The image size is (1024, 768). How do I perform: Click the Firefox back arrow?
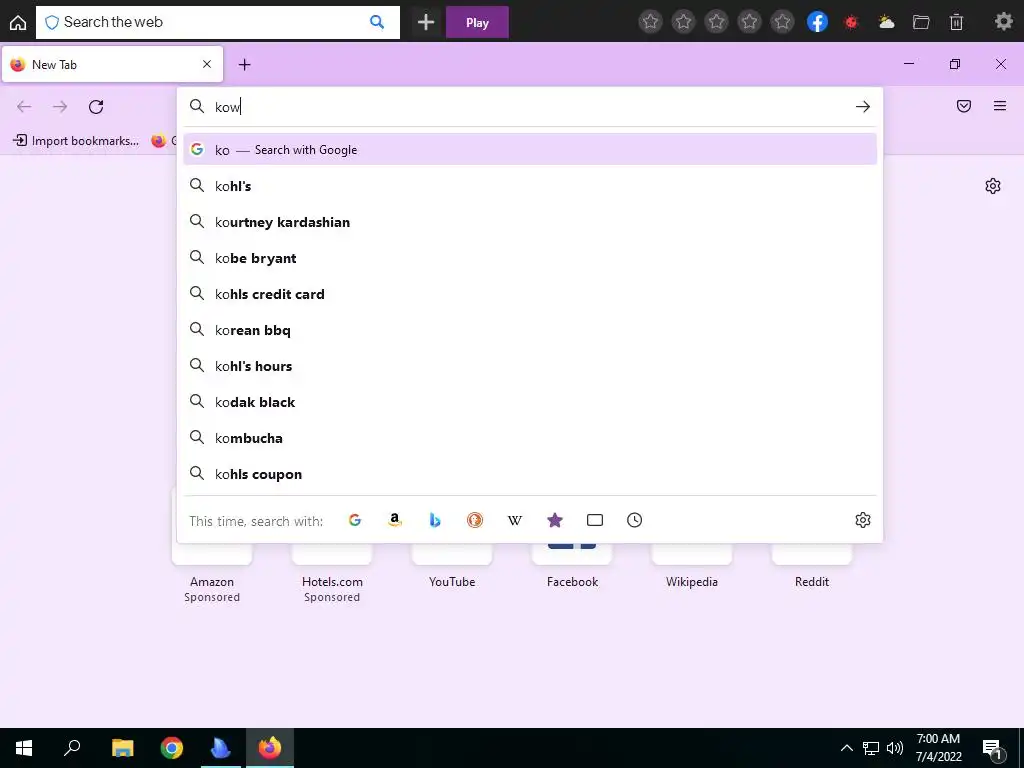click(x=24, y=106)
